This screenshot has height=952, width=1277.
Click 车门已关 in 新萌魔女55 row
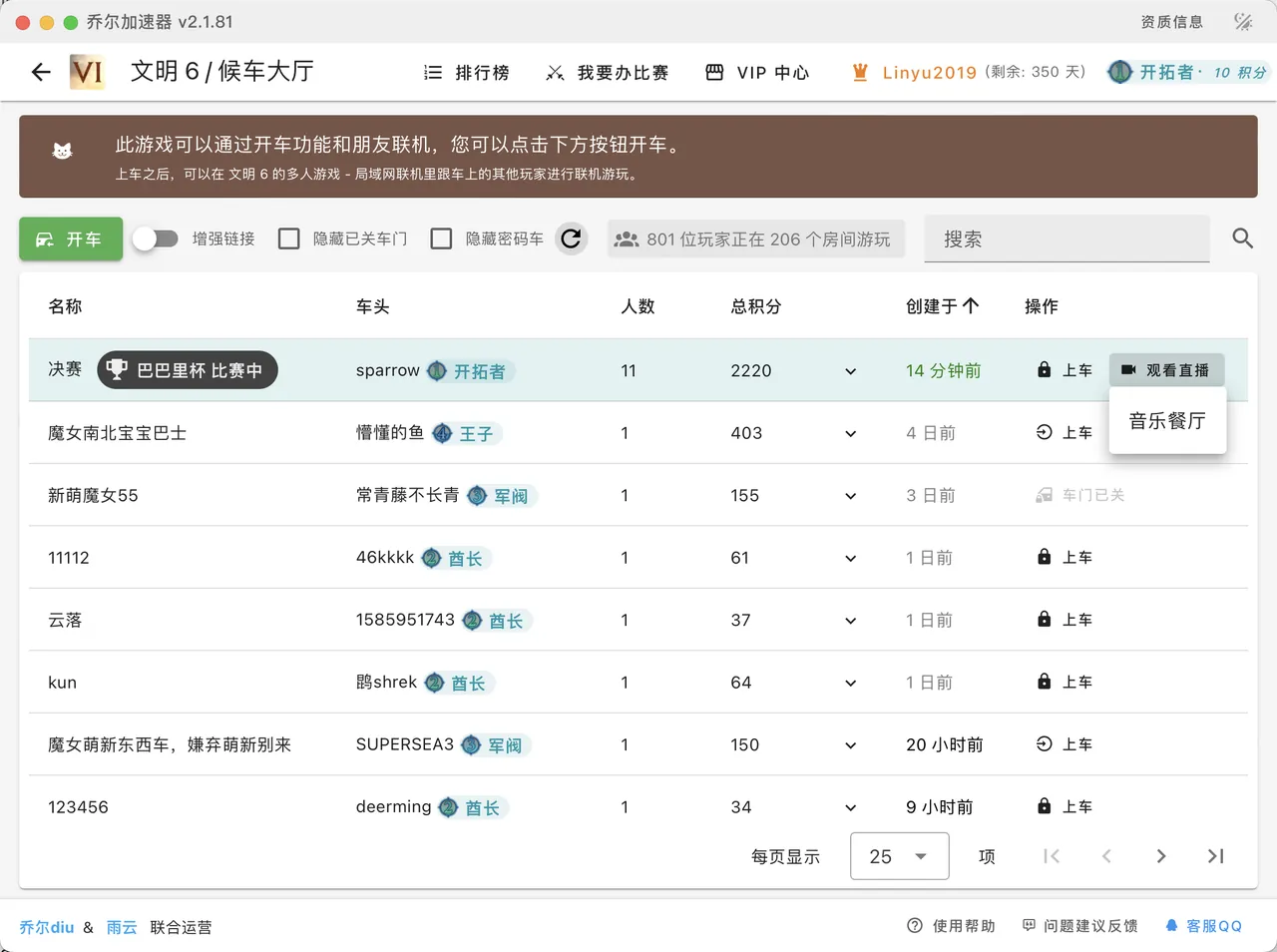[1080, 495]
